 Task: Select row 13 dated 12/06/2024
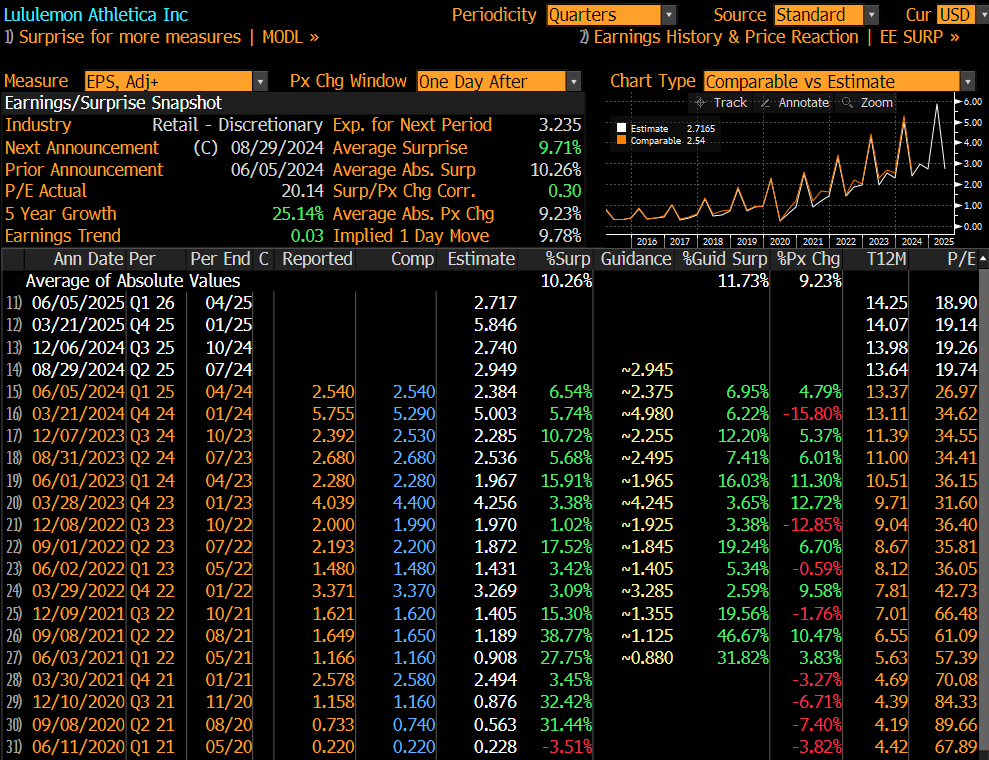491,348
